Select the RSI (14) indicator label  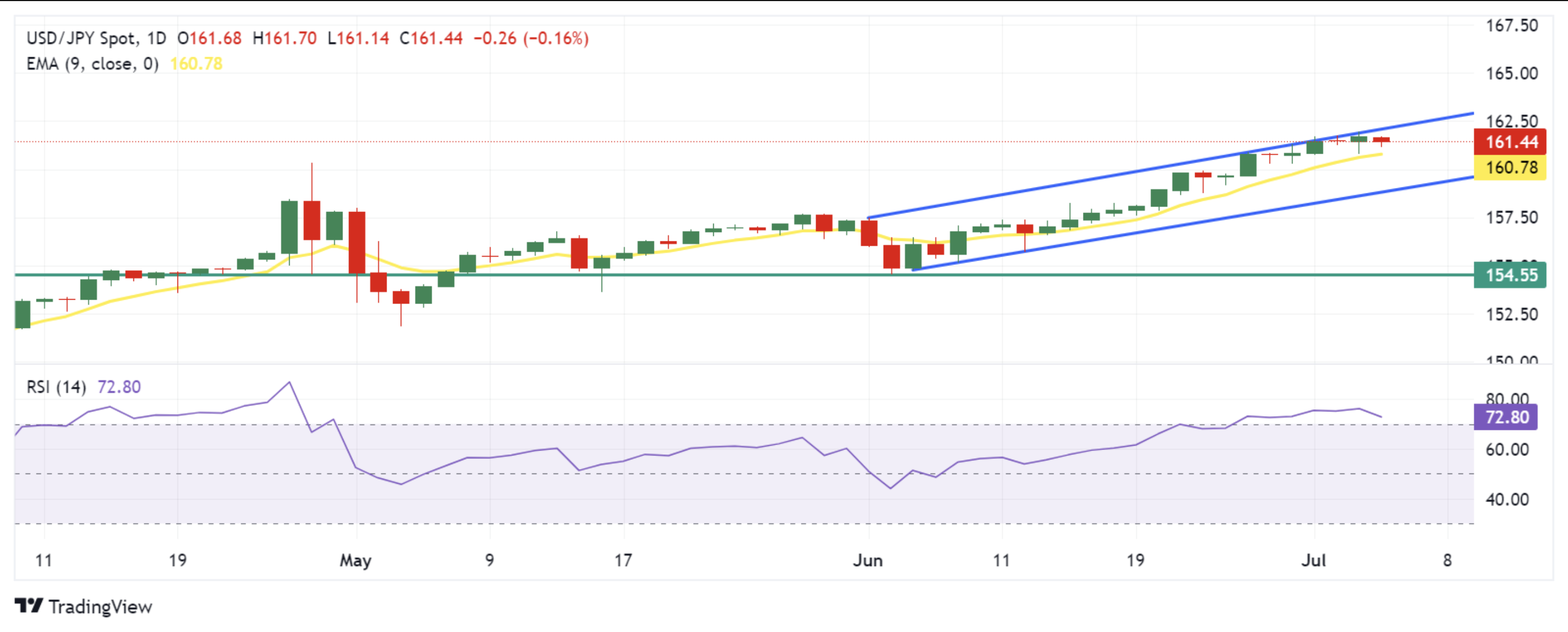(x=56, y=387)
